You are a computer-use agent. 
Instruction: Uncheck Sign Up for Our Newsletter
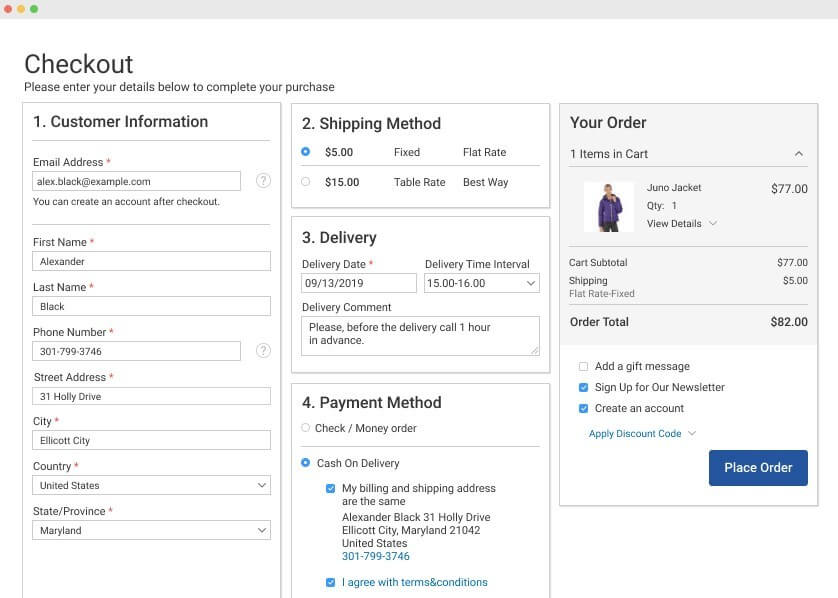pyautogui.click(x=583, y=387)
